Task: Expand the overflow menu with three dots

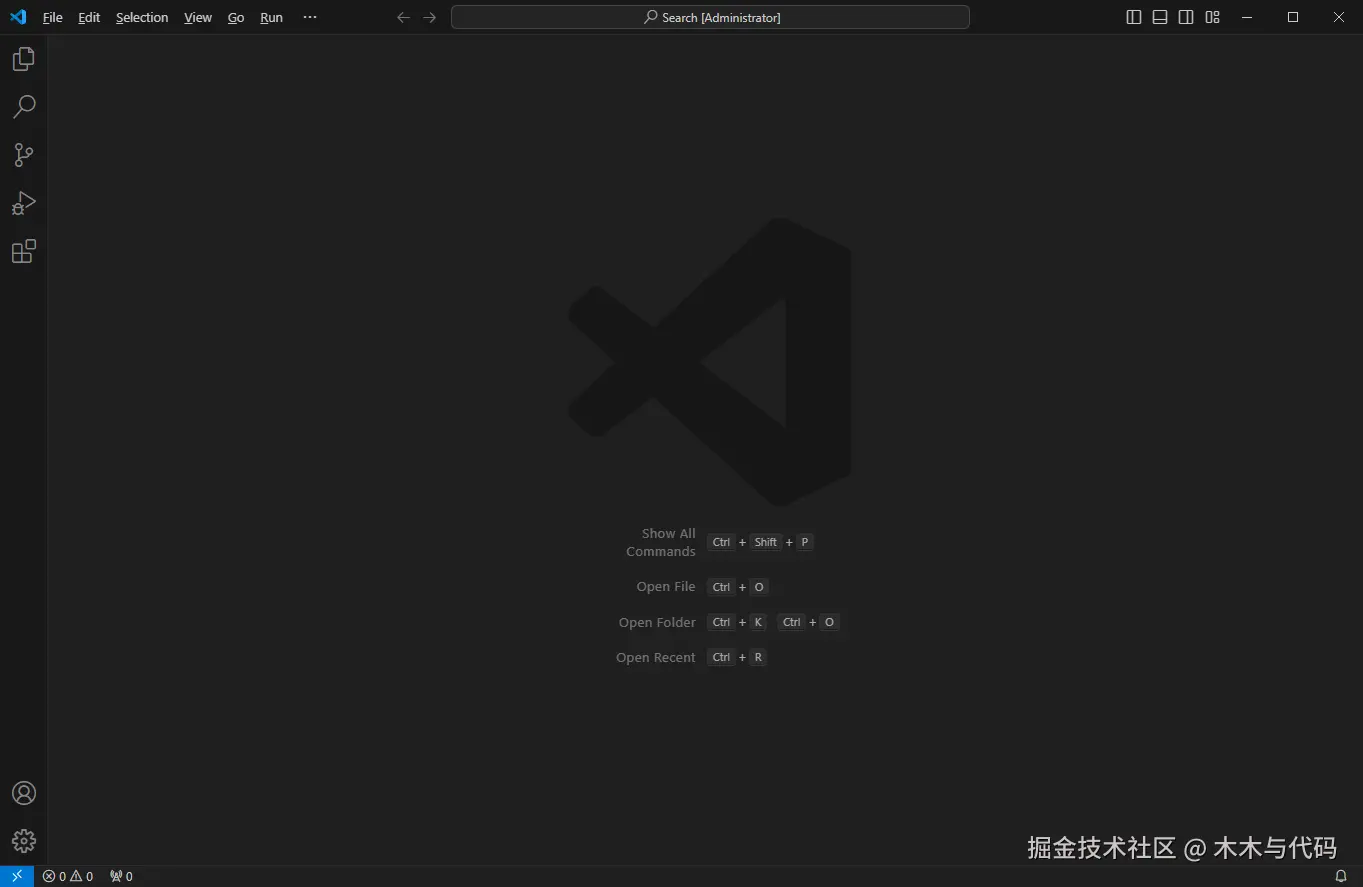Action: click(310, 17)
